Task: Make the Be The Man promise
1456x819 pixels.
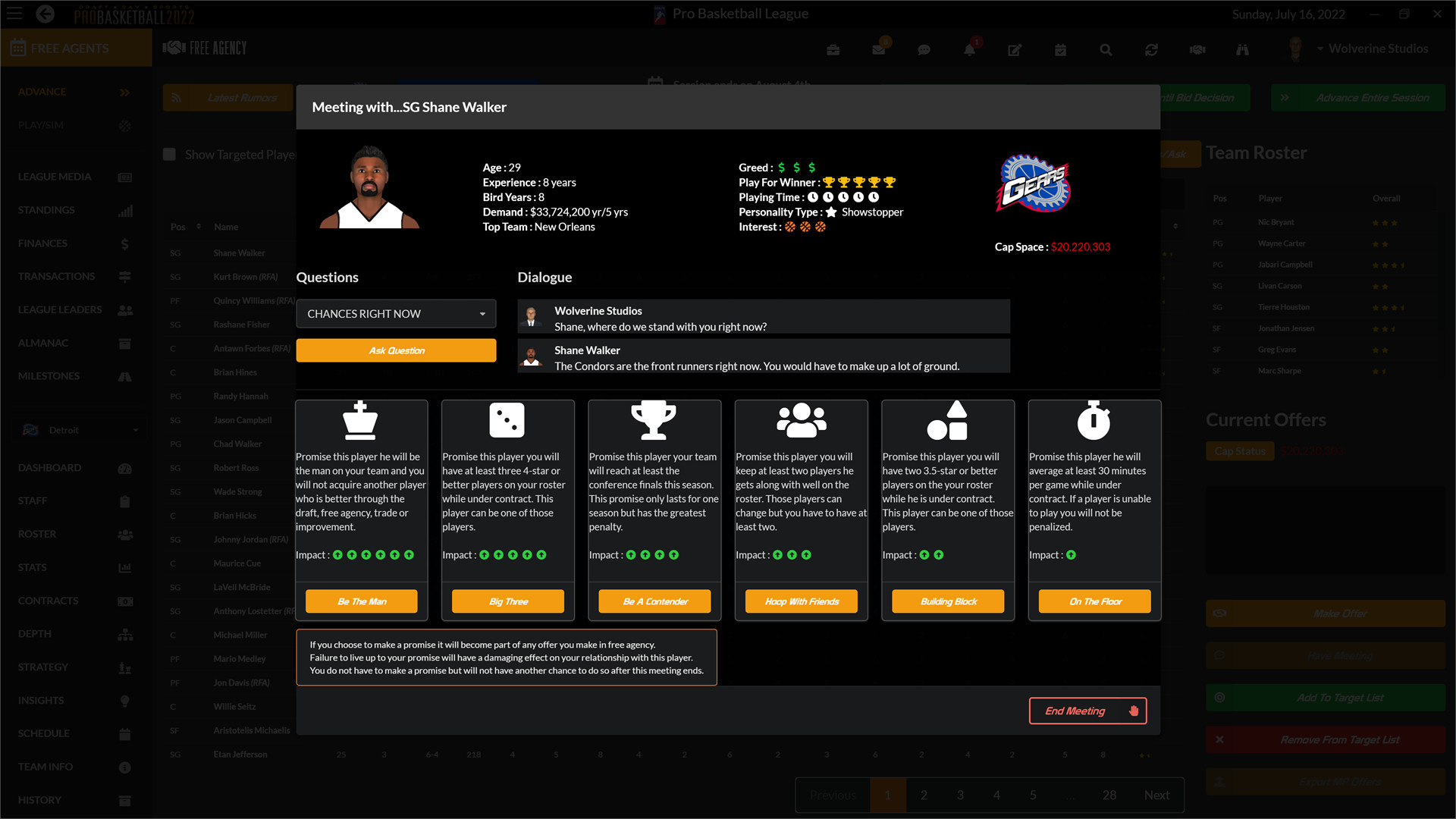Action: click(x=361, y=601)
